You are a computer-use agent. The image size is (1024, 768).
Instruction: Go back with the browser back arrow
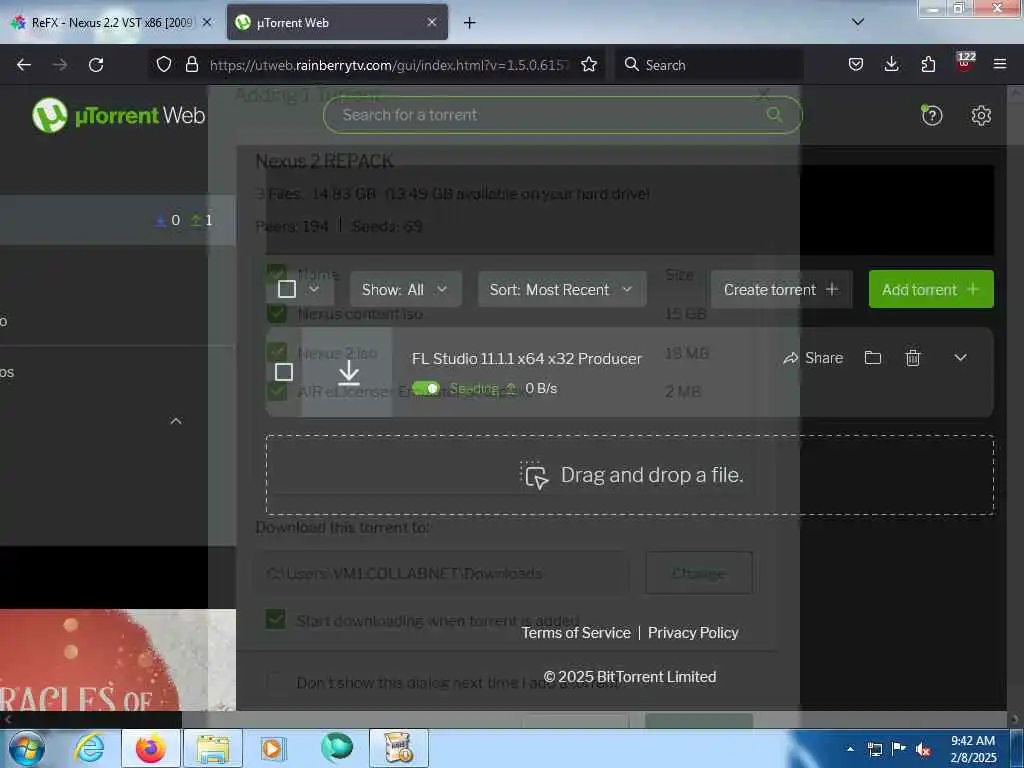point(24,65)
